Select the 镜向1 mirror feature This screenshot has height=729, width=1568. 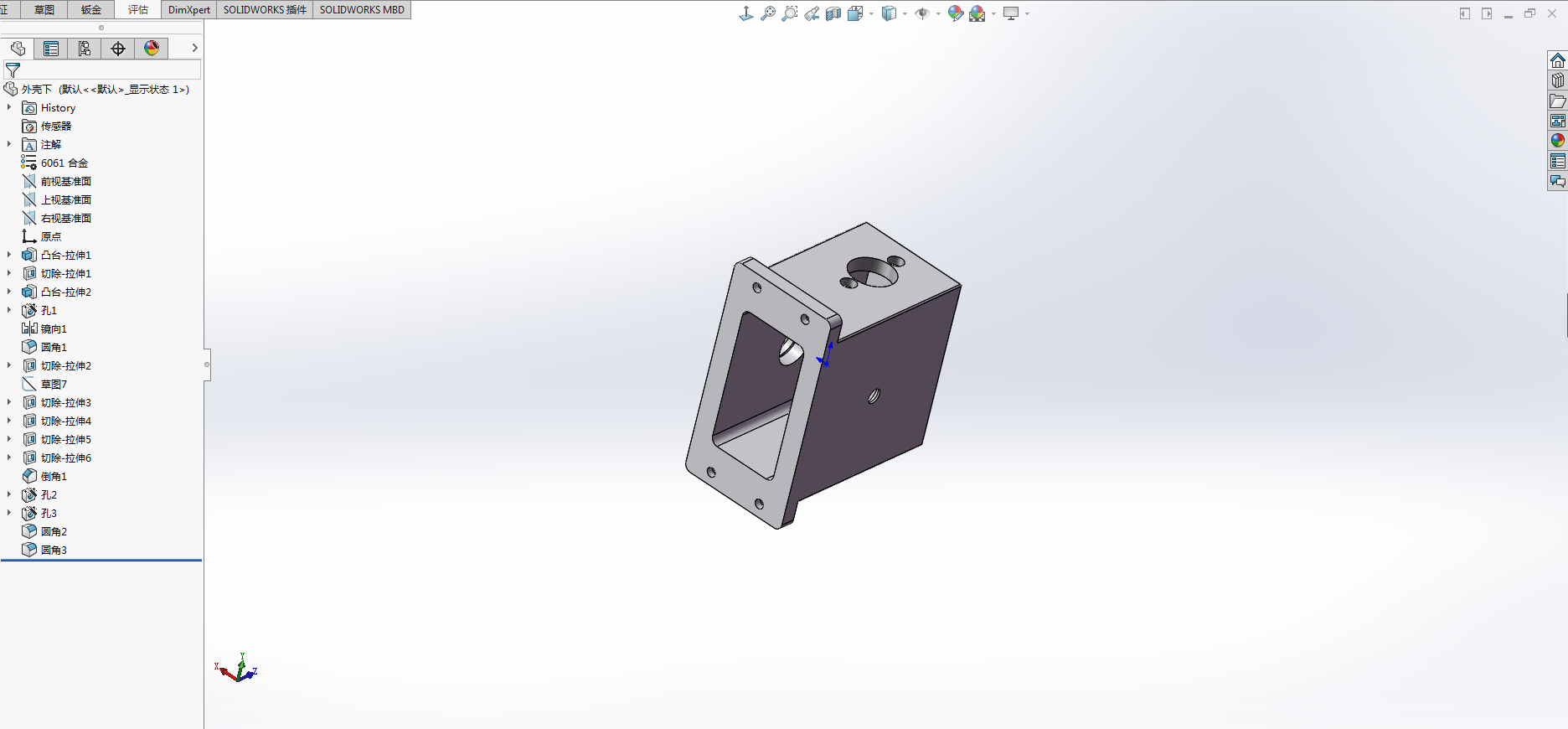coord(44,329)
